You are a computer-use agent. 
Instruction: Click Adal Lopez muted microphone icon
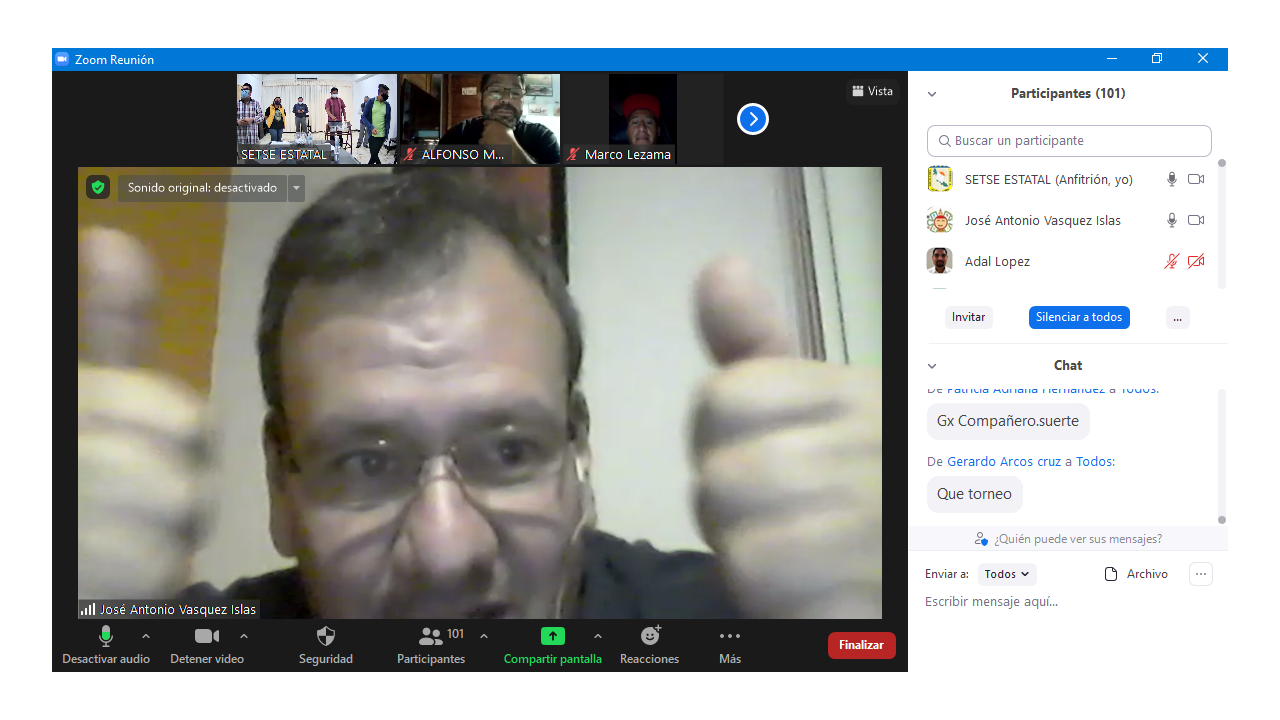[1172, 261]
